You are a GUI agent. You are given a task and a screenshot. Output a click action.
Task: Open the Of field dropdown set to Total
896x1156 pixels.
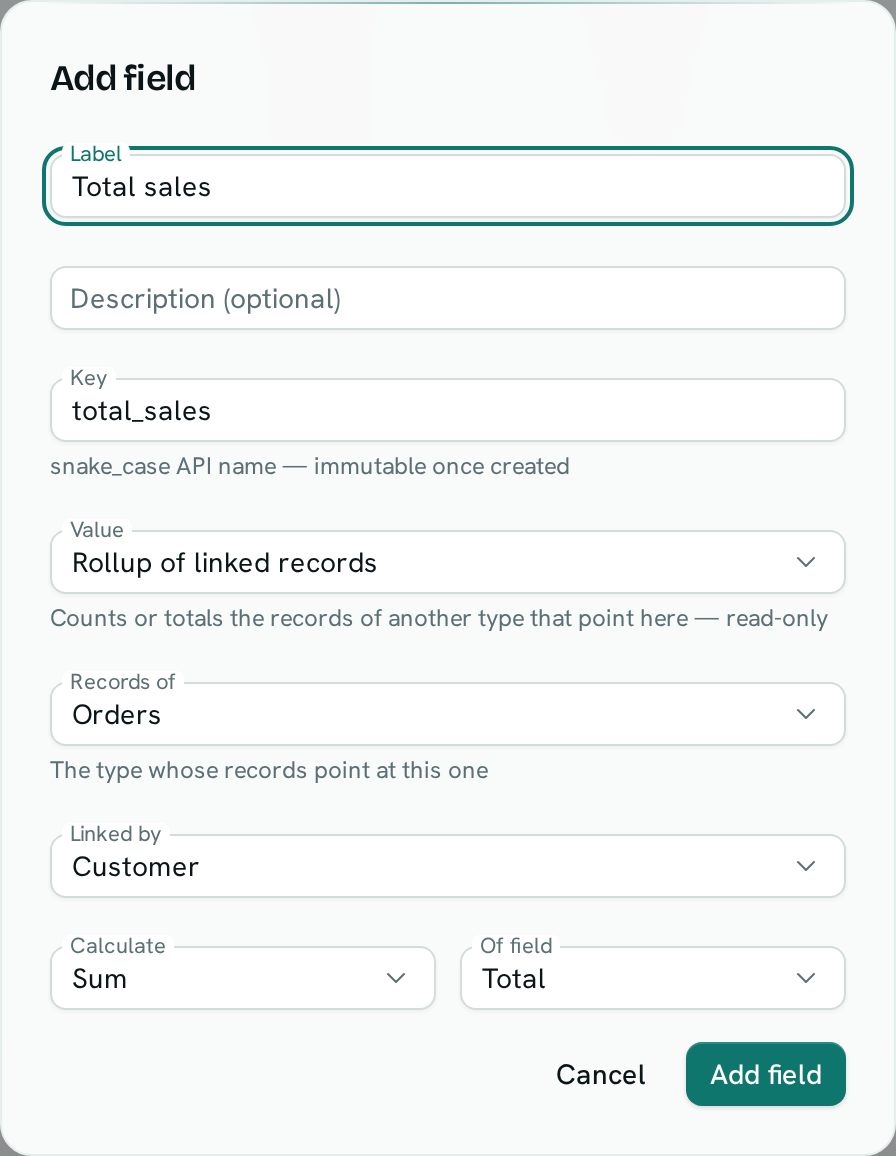(x=653, y=978)
